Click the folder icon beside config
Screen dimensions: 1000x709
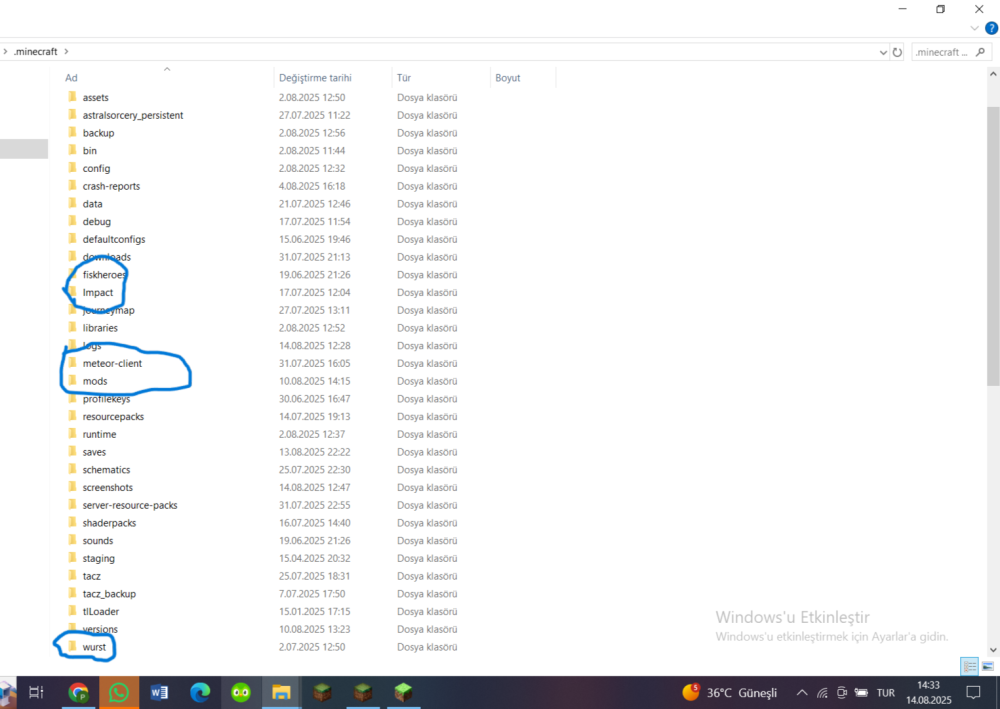(x=72, y=168)
